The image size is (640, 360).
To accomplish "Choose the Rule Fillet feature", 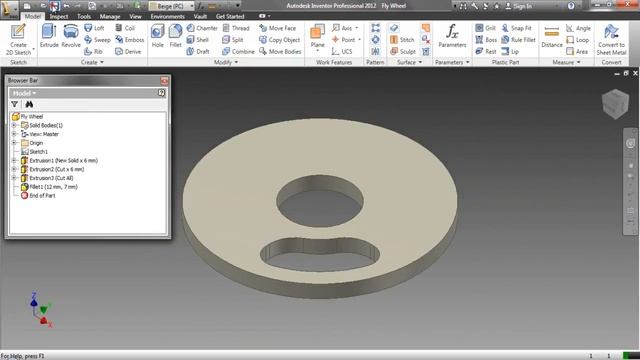I will click(518, 40).
